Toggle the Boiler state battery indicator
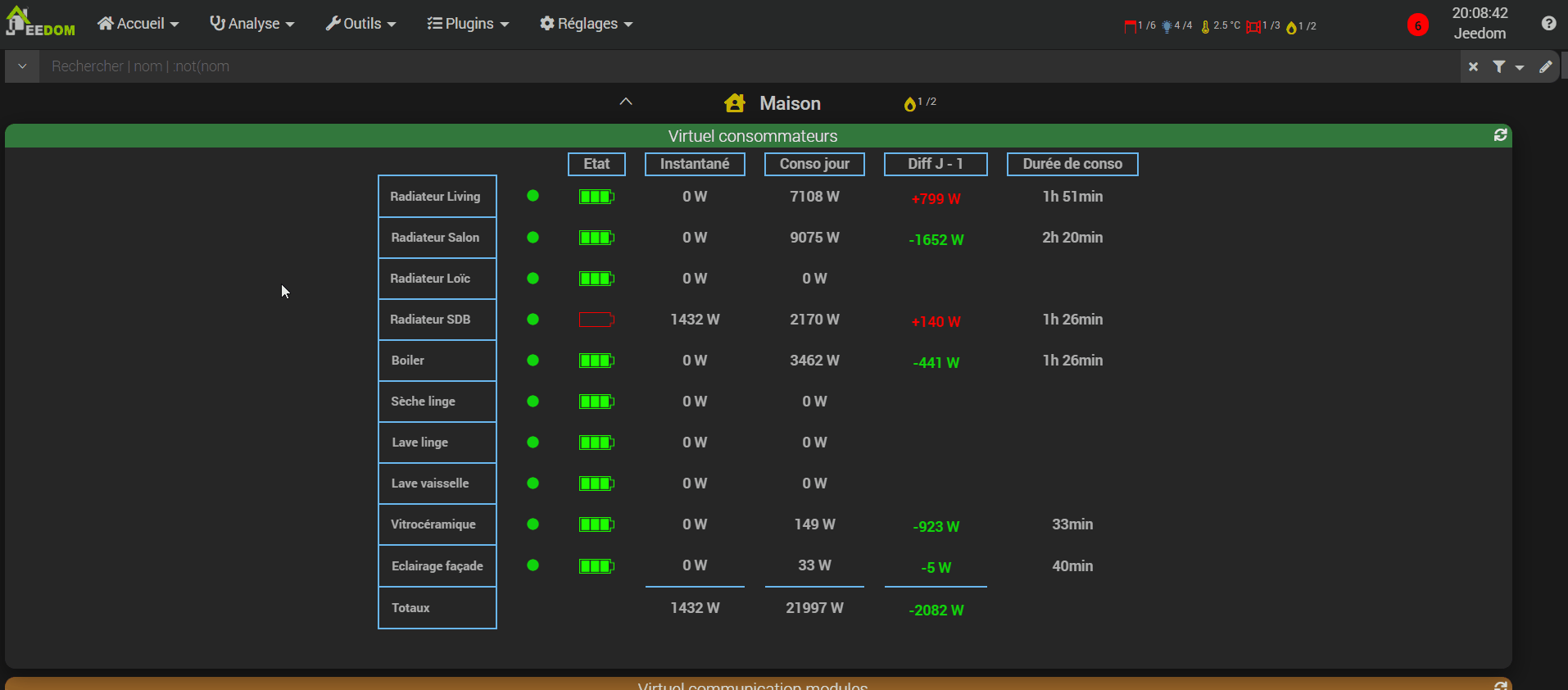Screen dimensions: 1568x690 click(596, 361)
